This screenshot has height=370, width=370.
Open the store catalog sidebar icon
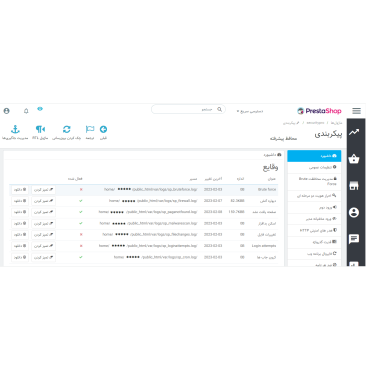(354, 186)
